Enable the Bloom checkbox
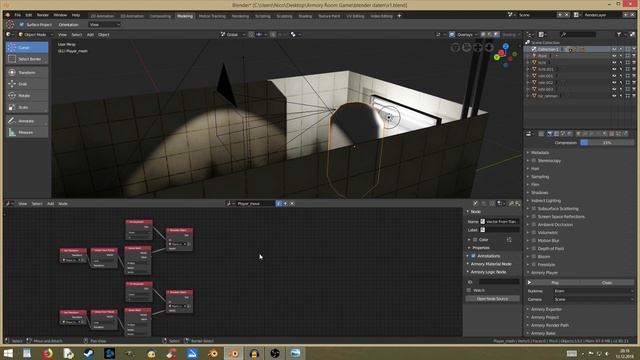This screenshot has width=640, height=360. tap(534, 257)
